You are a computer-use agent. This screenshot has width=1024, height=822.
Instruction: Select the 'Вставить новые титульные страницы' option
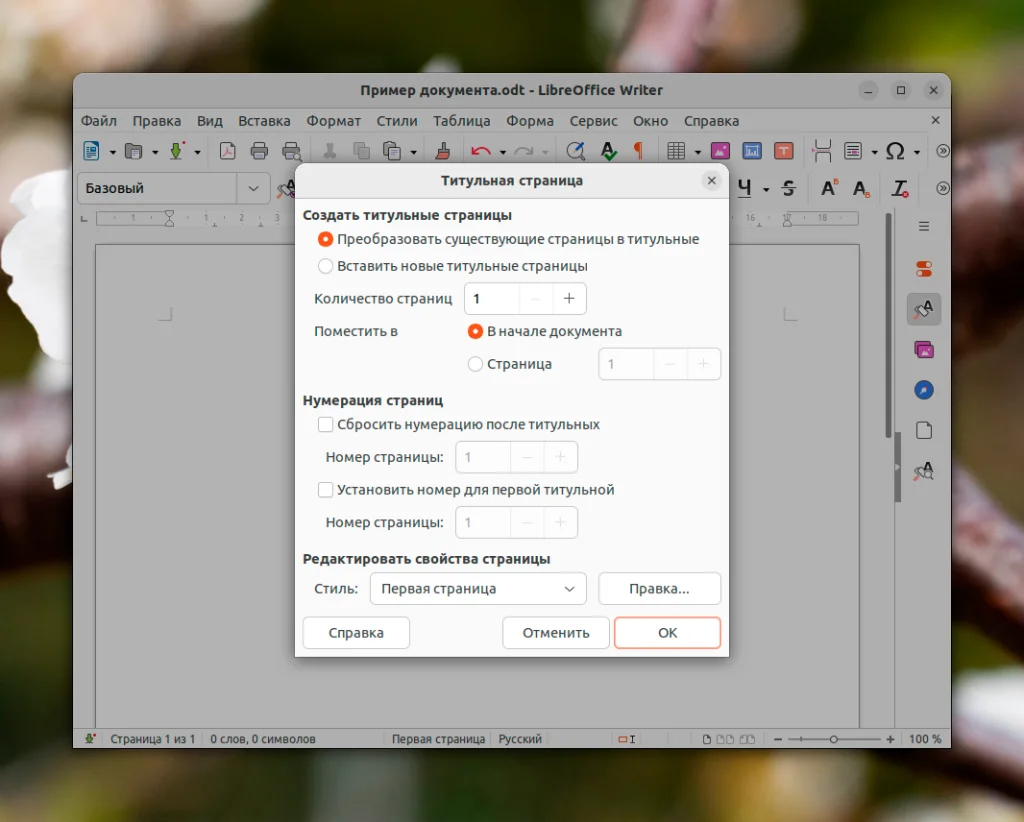point(325,265)
